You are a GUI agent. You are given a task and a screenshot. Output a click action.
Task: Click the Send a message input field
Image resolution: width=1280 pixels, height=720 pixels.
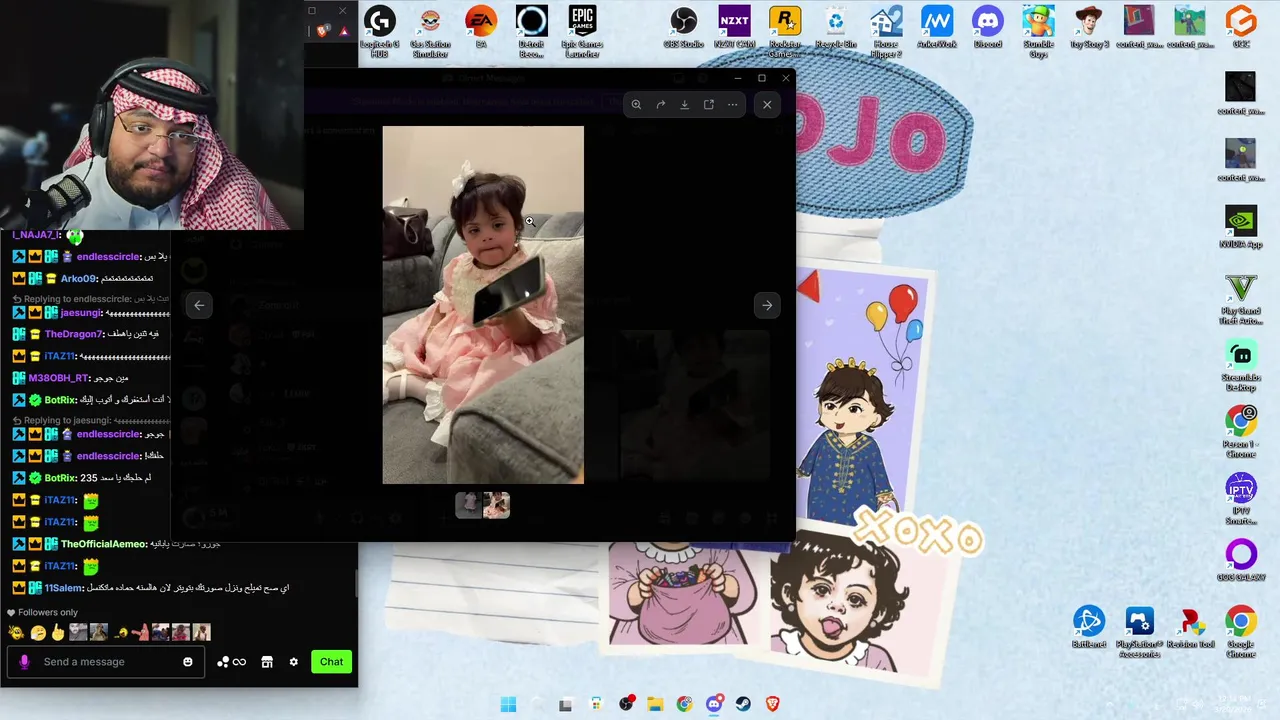coord(105,662)
